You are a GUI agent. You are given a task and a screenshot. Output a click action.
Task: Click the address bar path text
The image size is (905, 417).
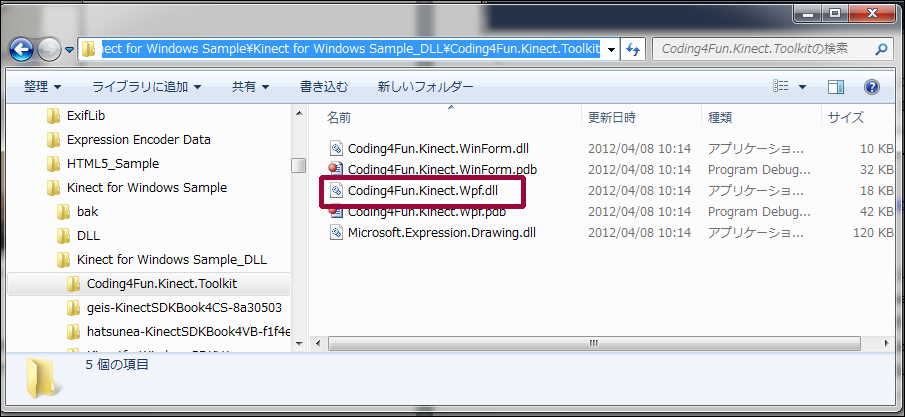[x=351, y=49]
